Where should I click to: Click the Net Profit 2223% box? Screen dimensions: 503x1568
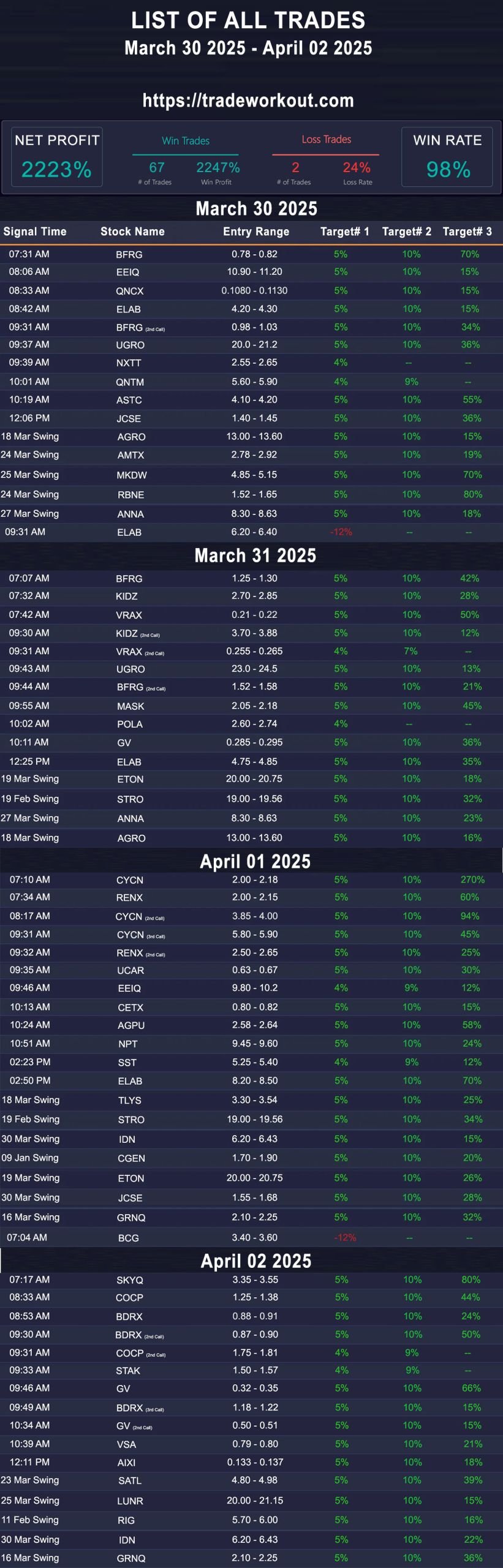coord(56,157)
